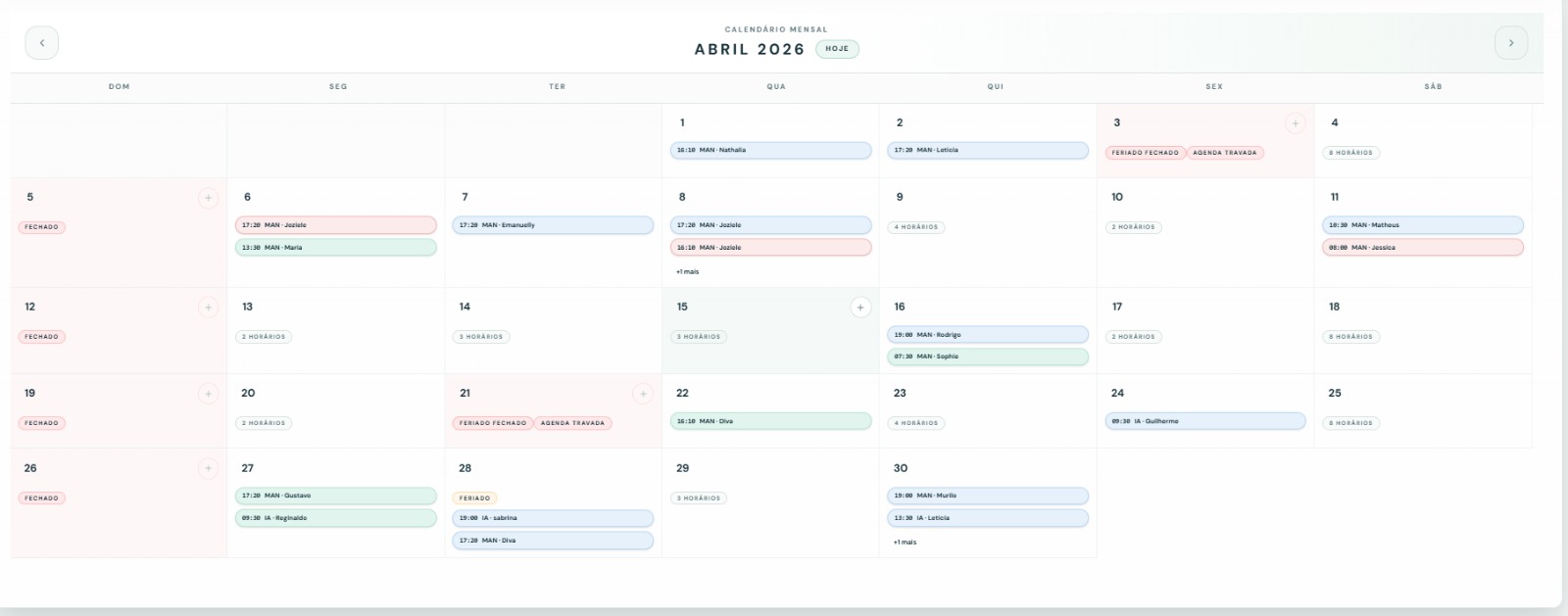The image size is (1568, 616).
Task: Open 17:20 MAN Gustavo appointment
Action: pos(336,496)
